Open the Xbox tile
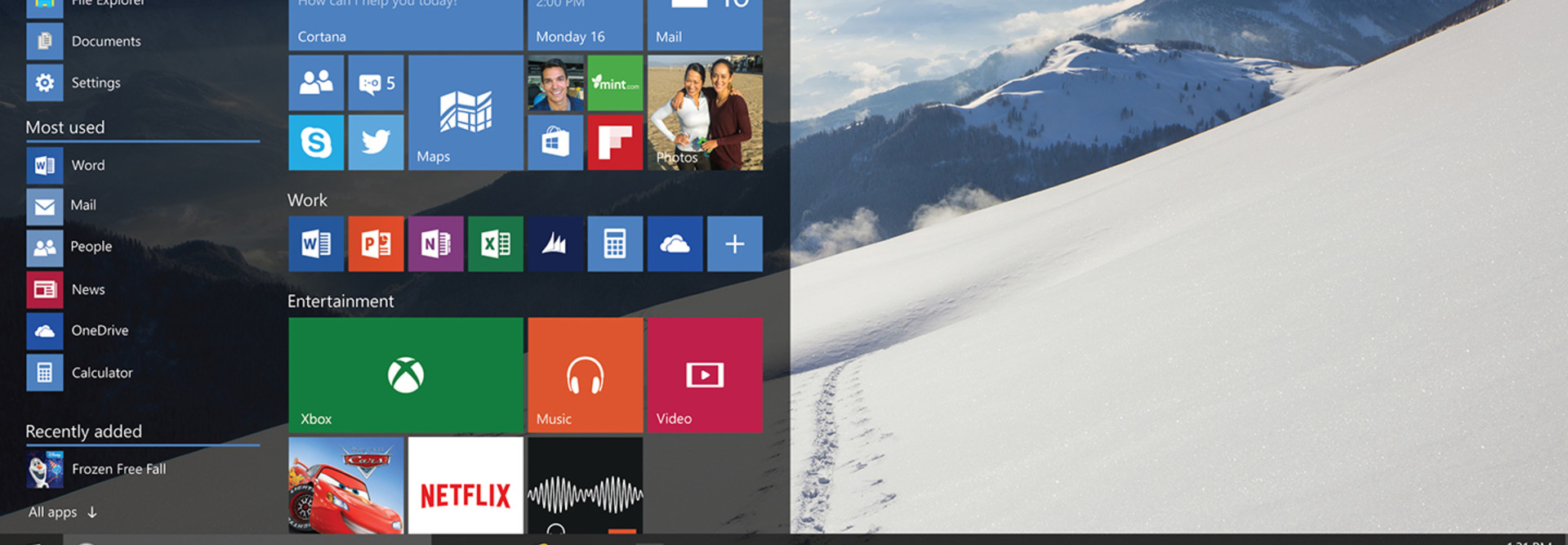 (406, 375)
